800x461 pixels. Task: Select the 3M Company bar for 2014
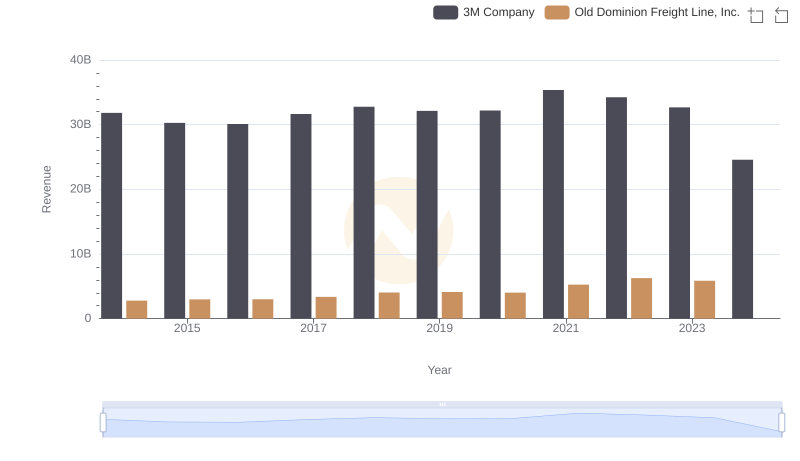click(112, 216)
